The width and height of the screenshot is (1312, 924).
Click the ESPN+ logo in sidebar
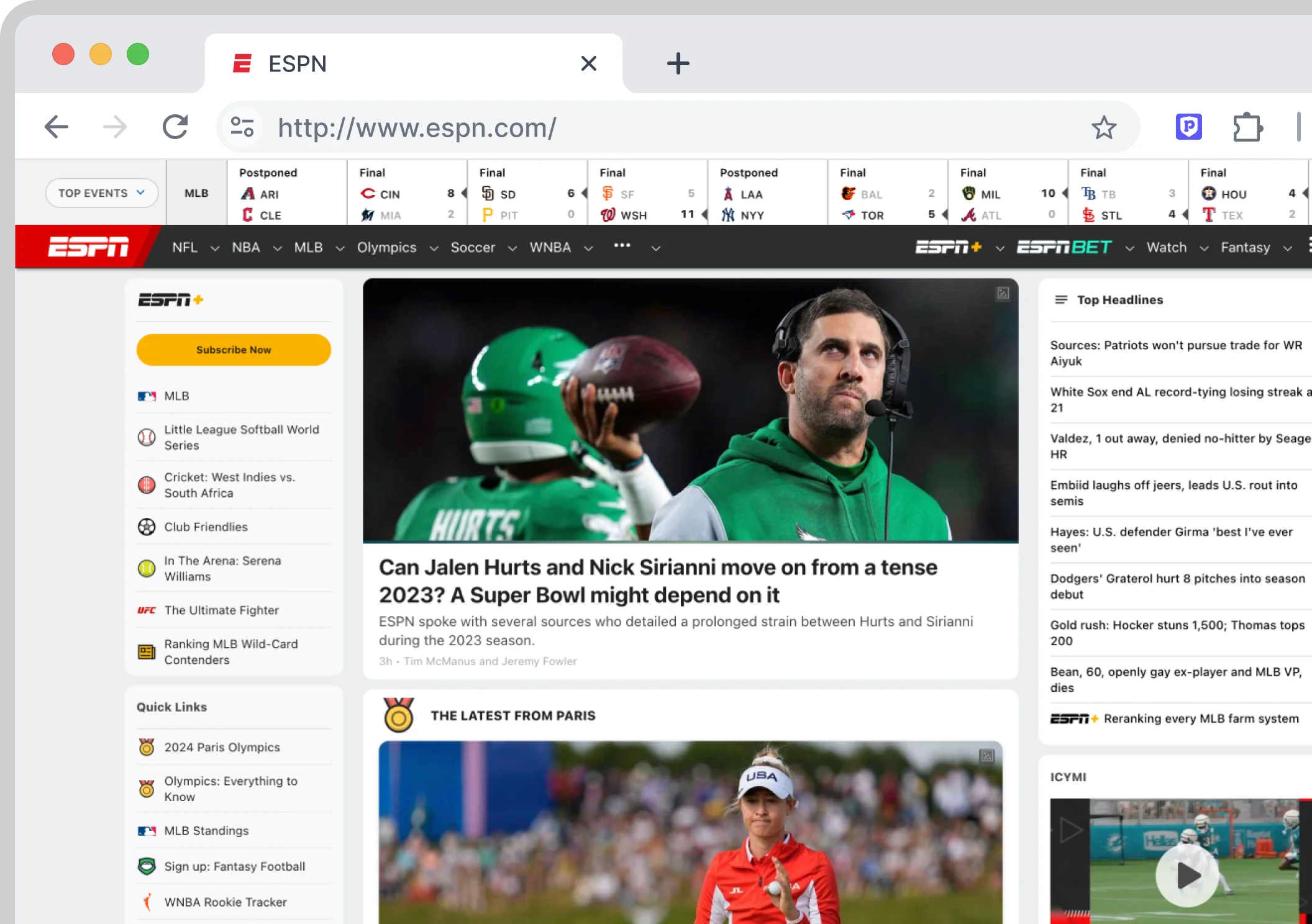(171, 300)
